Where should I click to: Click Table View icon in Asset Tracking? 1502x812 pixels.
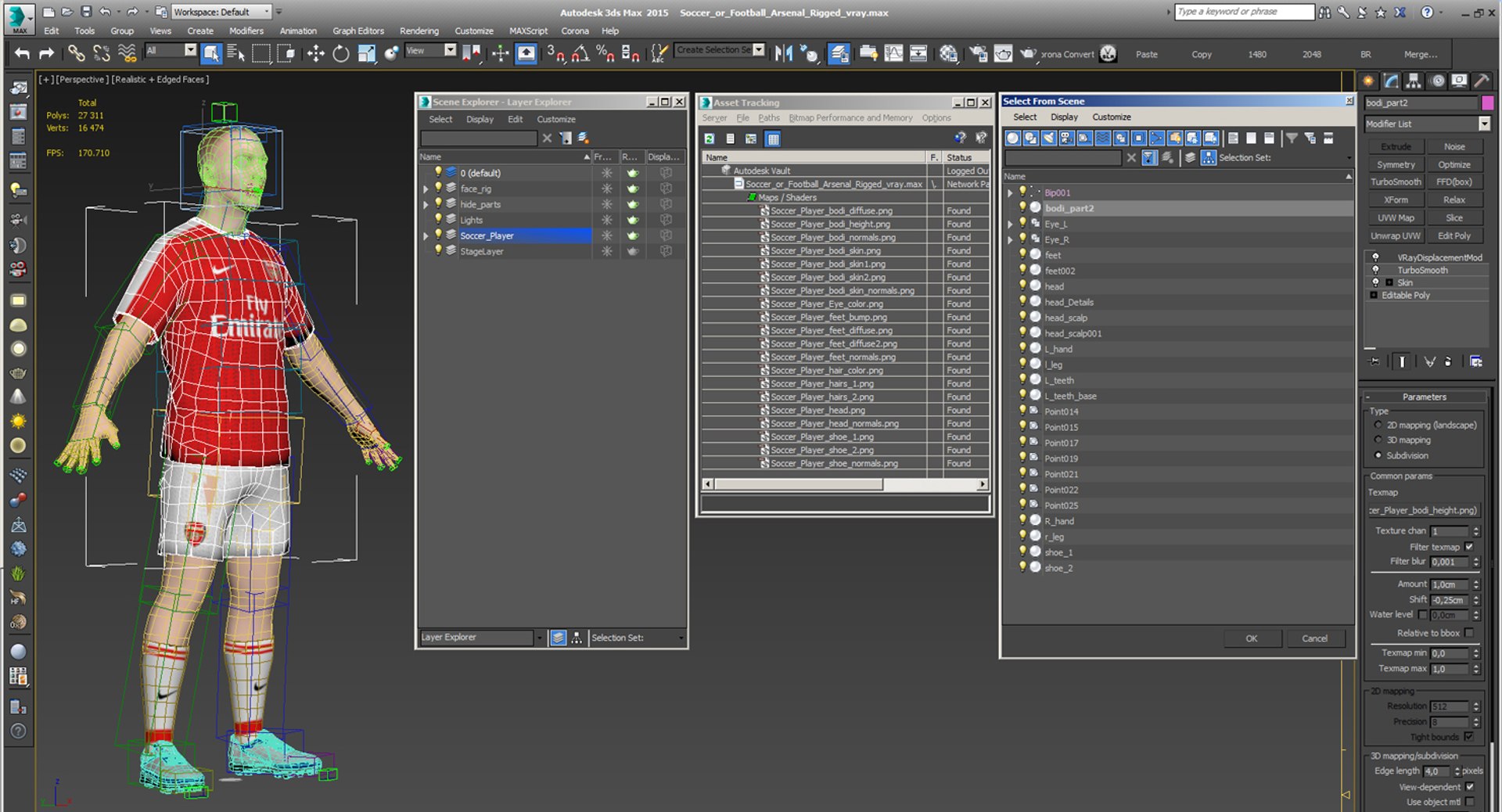click(x=773, y=138)
